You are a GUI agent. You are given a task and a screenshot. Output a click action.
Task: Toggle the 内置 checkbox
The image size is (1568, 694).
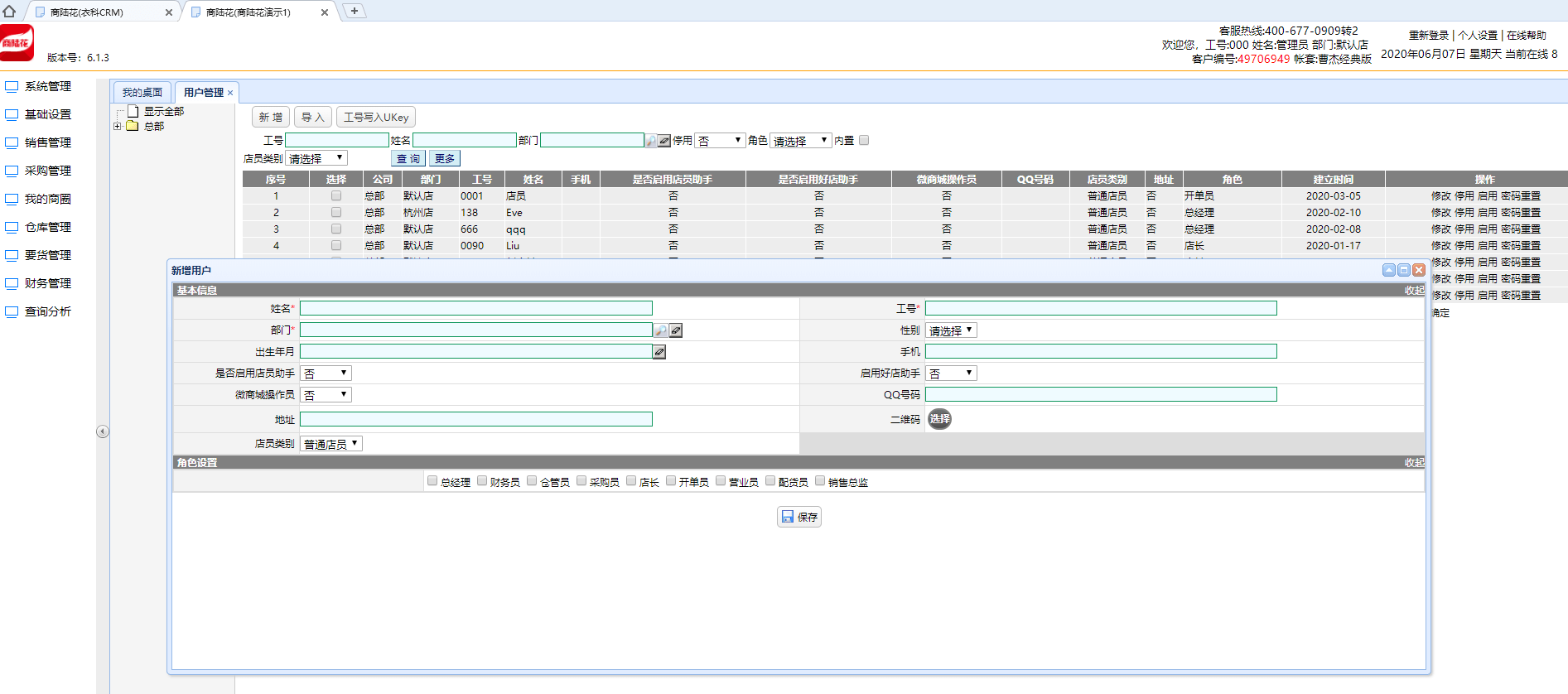click(864, 140)
